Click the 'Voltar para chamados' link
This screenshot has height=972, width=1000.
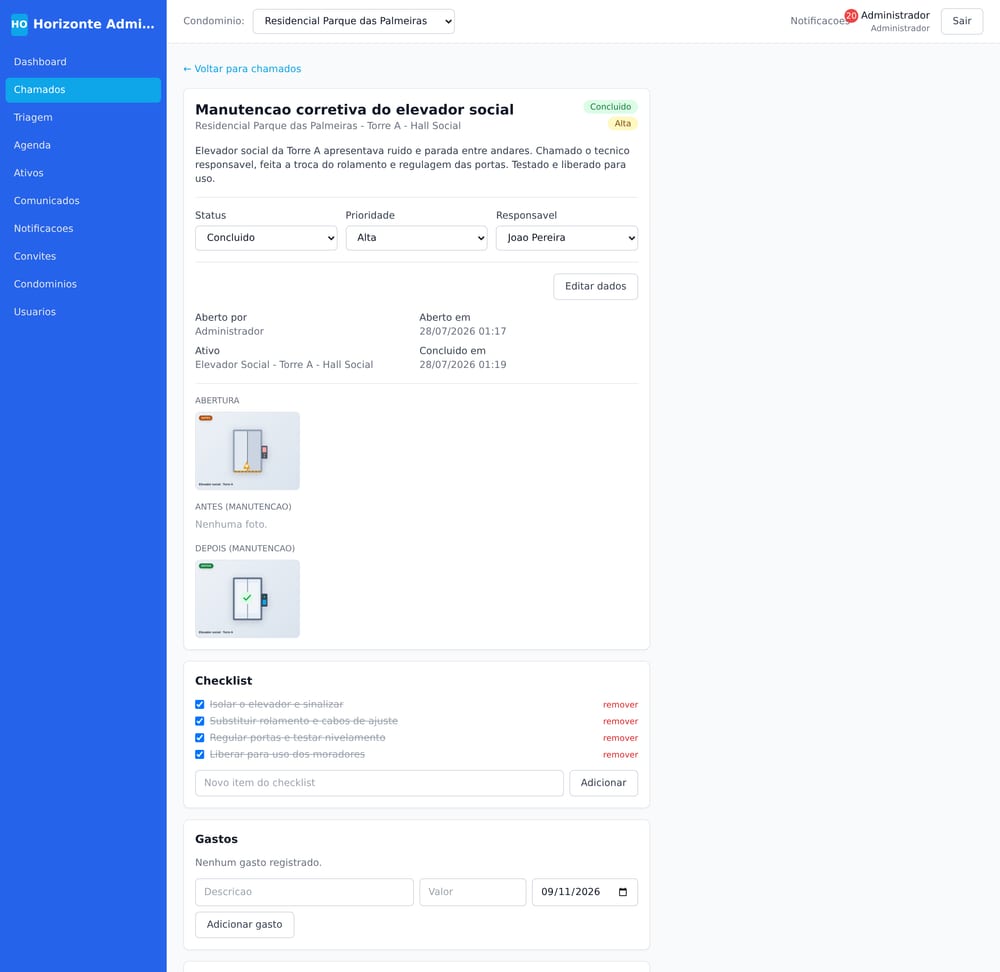(242, 69)
